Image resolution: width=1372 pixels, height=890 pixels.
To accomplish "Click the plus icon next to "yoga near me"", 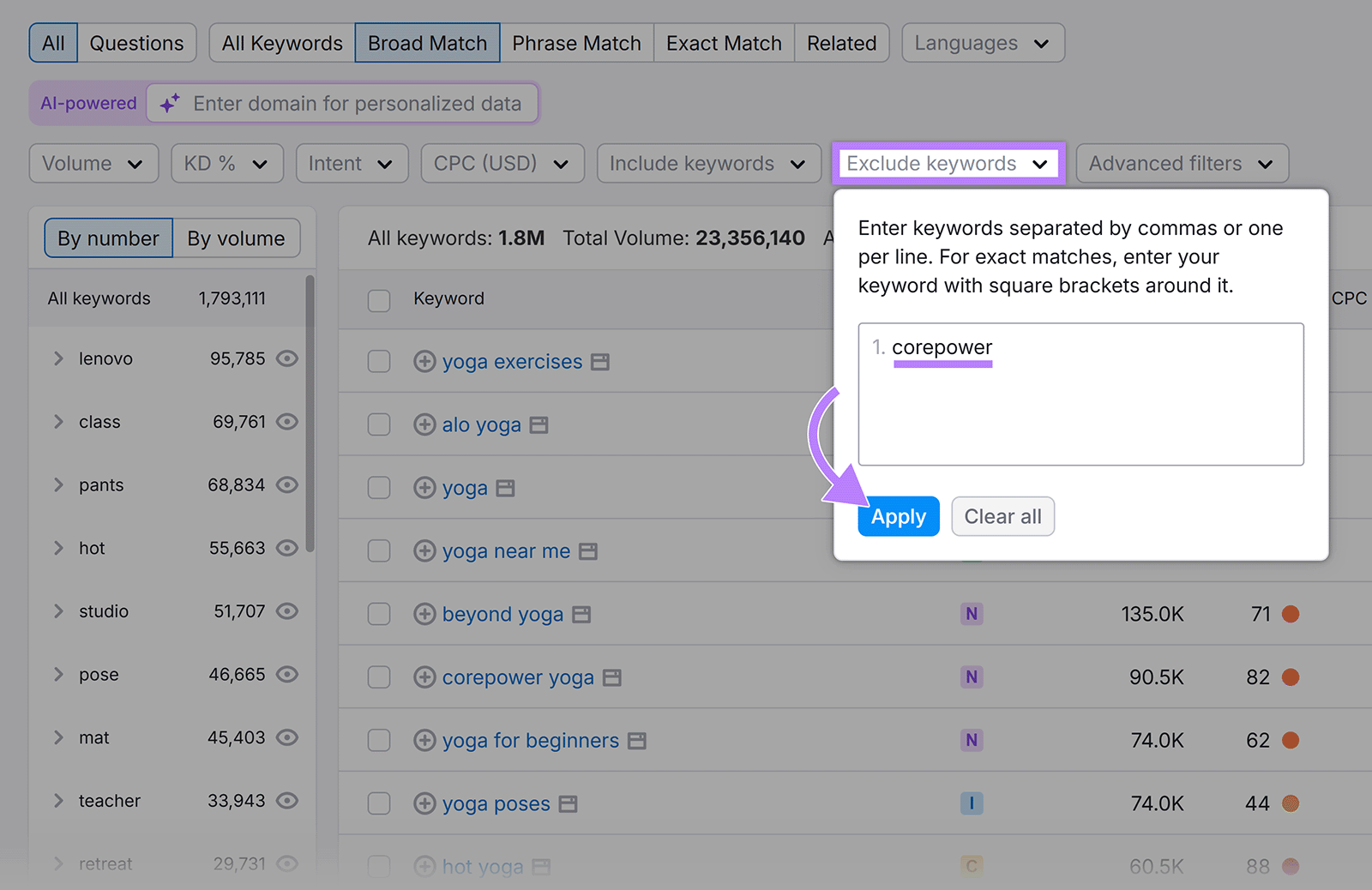I will 424,550.
